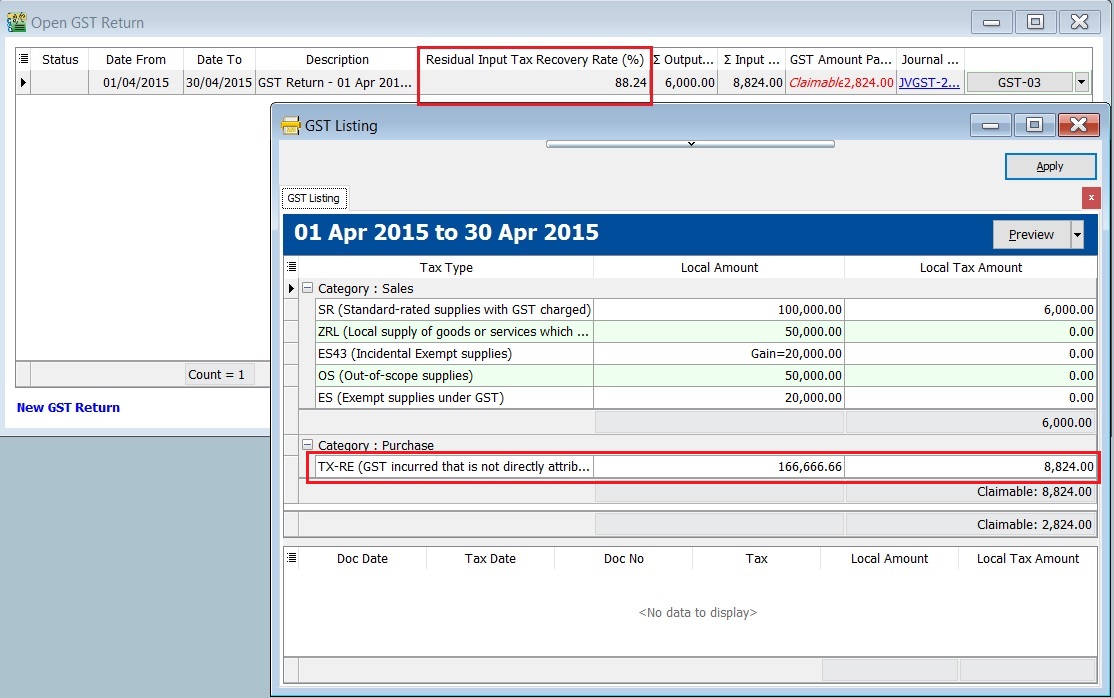
Task: Expand the collapsed top panel handle
Action: point(690,144)
